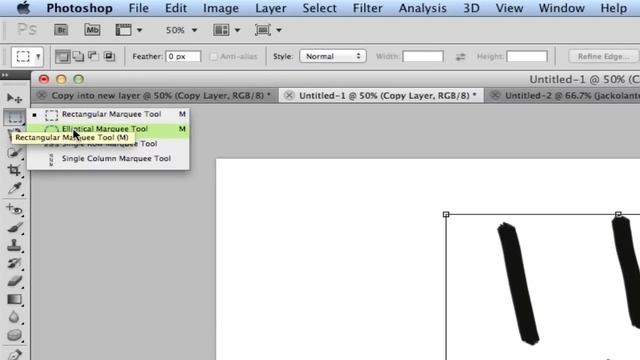
Task: Choose Single Column Marquee Tool from flyout
Action: tap(108, 158)
